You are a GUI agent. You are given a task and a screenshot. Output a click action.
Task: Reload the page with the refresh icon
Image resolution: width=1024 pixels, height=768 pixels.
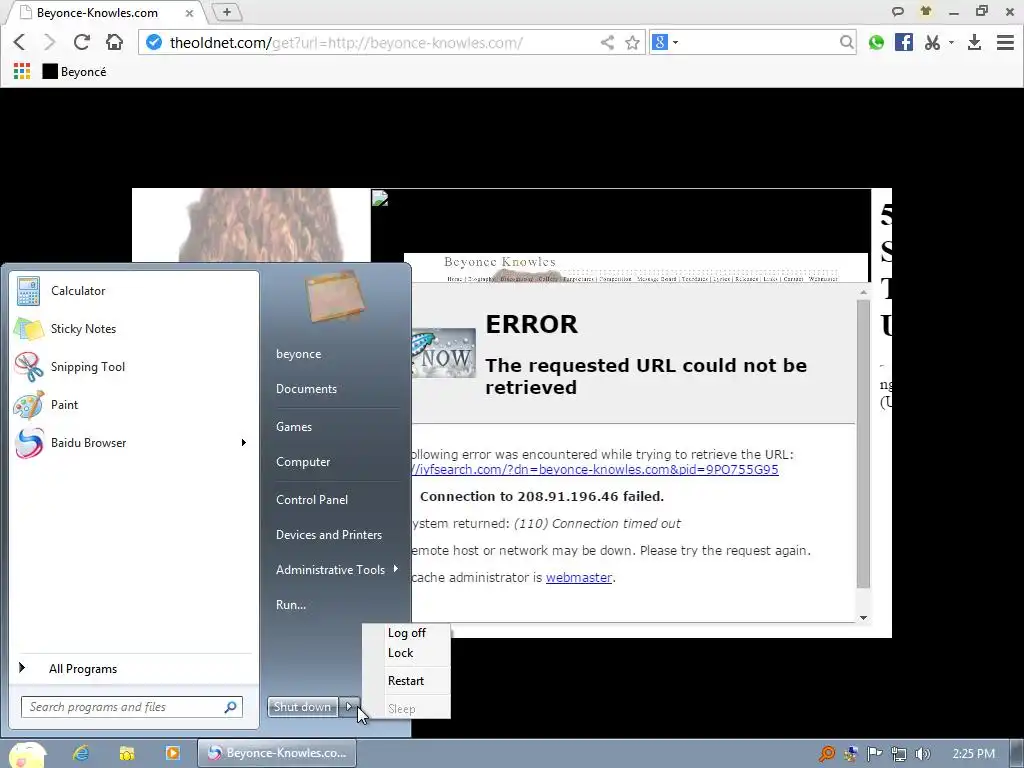click(82, 42)
